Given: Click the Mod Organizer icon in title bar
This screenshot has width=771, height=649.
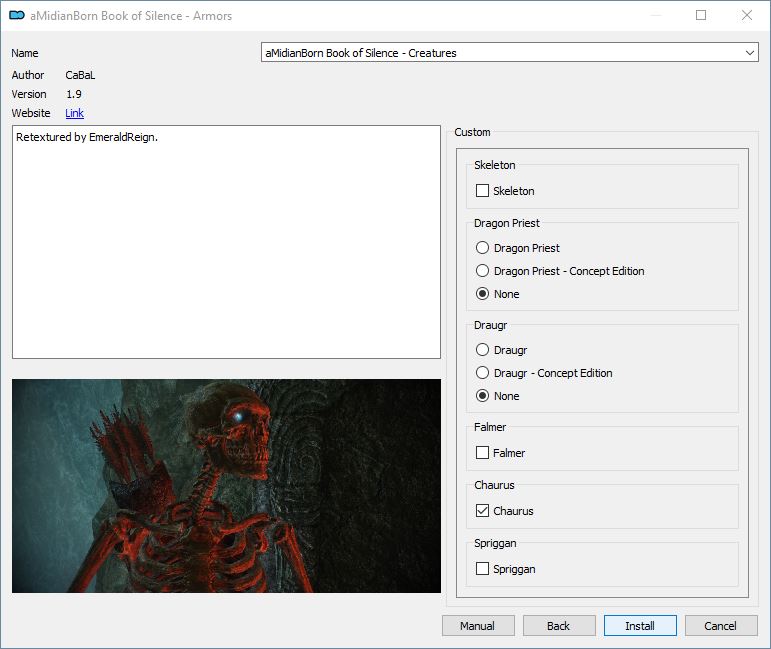Looking at the screenshot, I should click(x=17, y=15).
